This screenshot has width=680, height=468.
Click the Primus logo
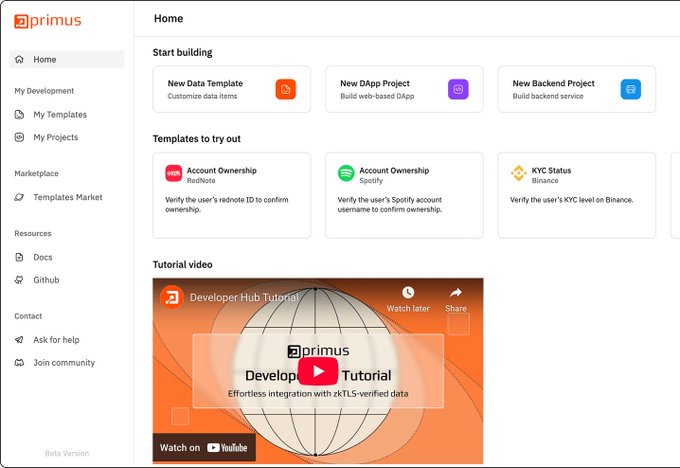[x=47, y=21]
